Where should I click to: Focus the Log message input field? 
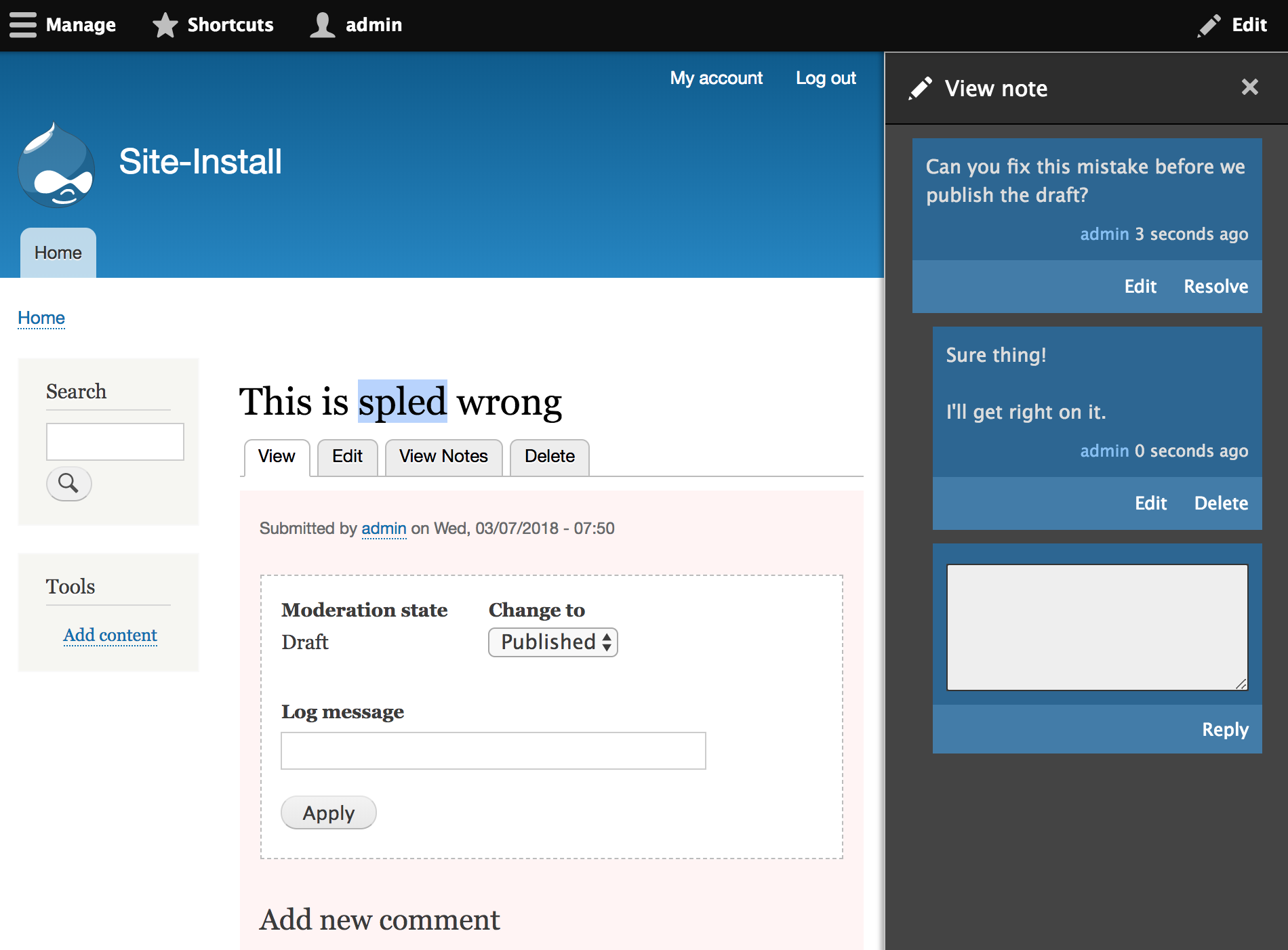pos(493,751)
